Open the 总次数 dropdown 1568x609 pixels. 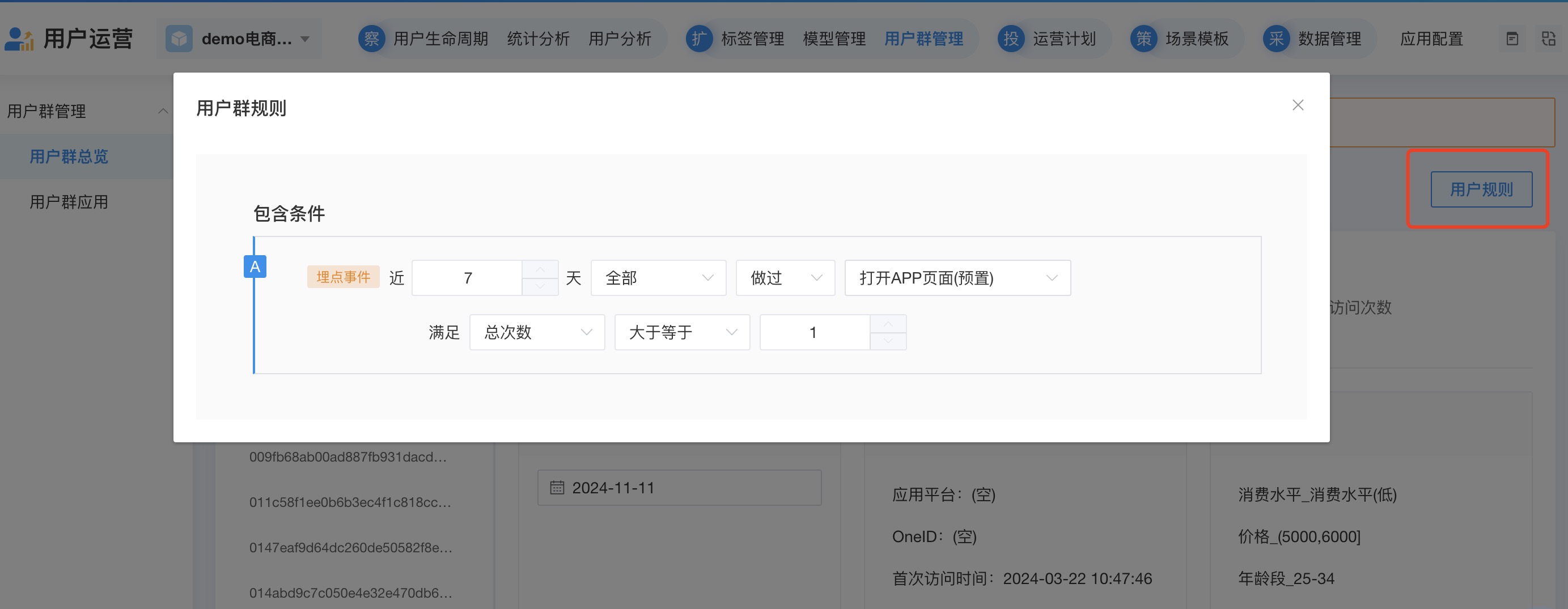click(x=537, y=332)
